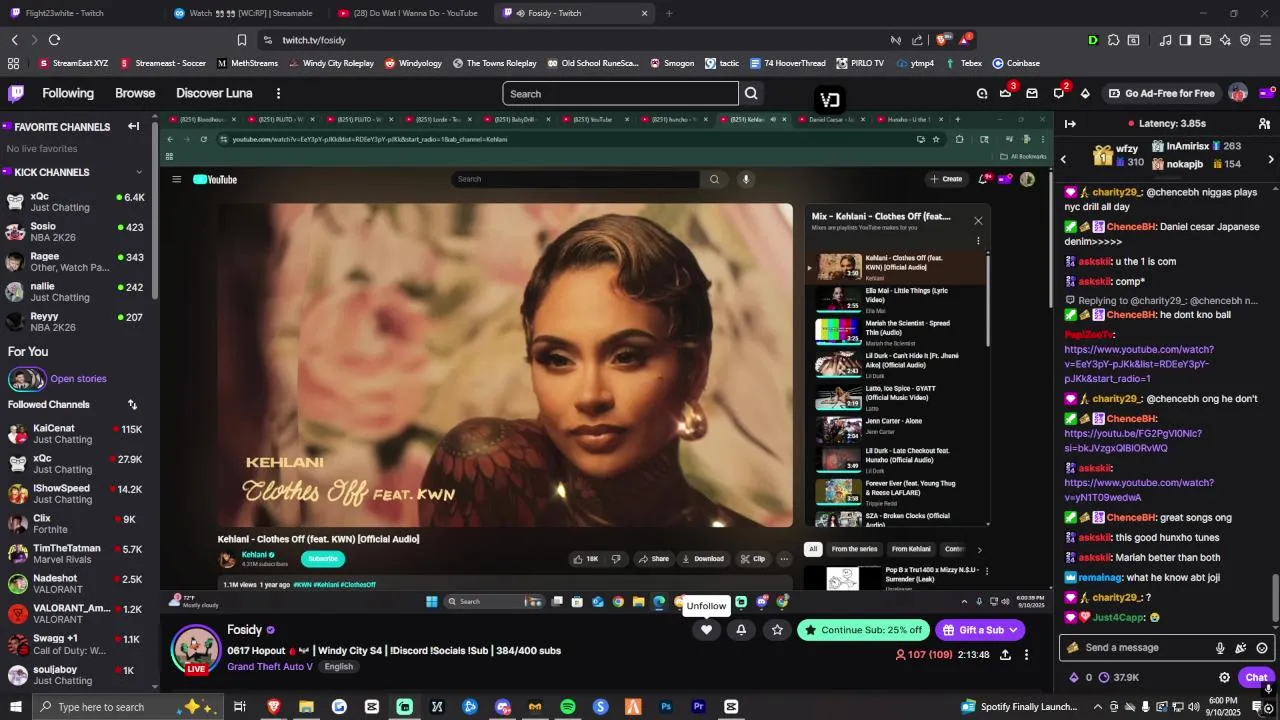The image size is (1280, 720).
Task: Click the Twitch search input box
Action: point(620,93)
